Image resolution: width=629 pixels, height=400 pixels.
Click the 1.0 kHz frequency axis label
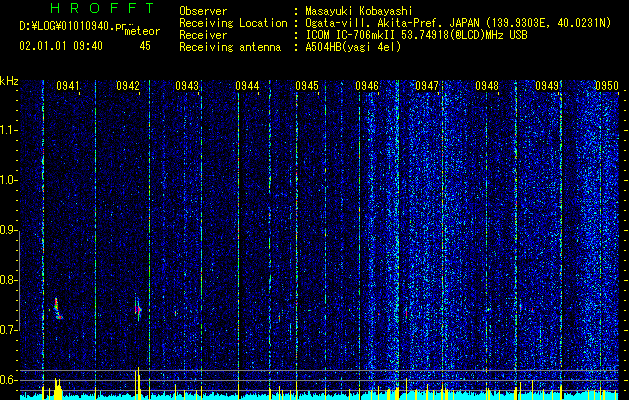[8, 180]
